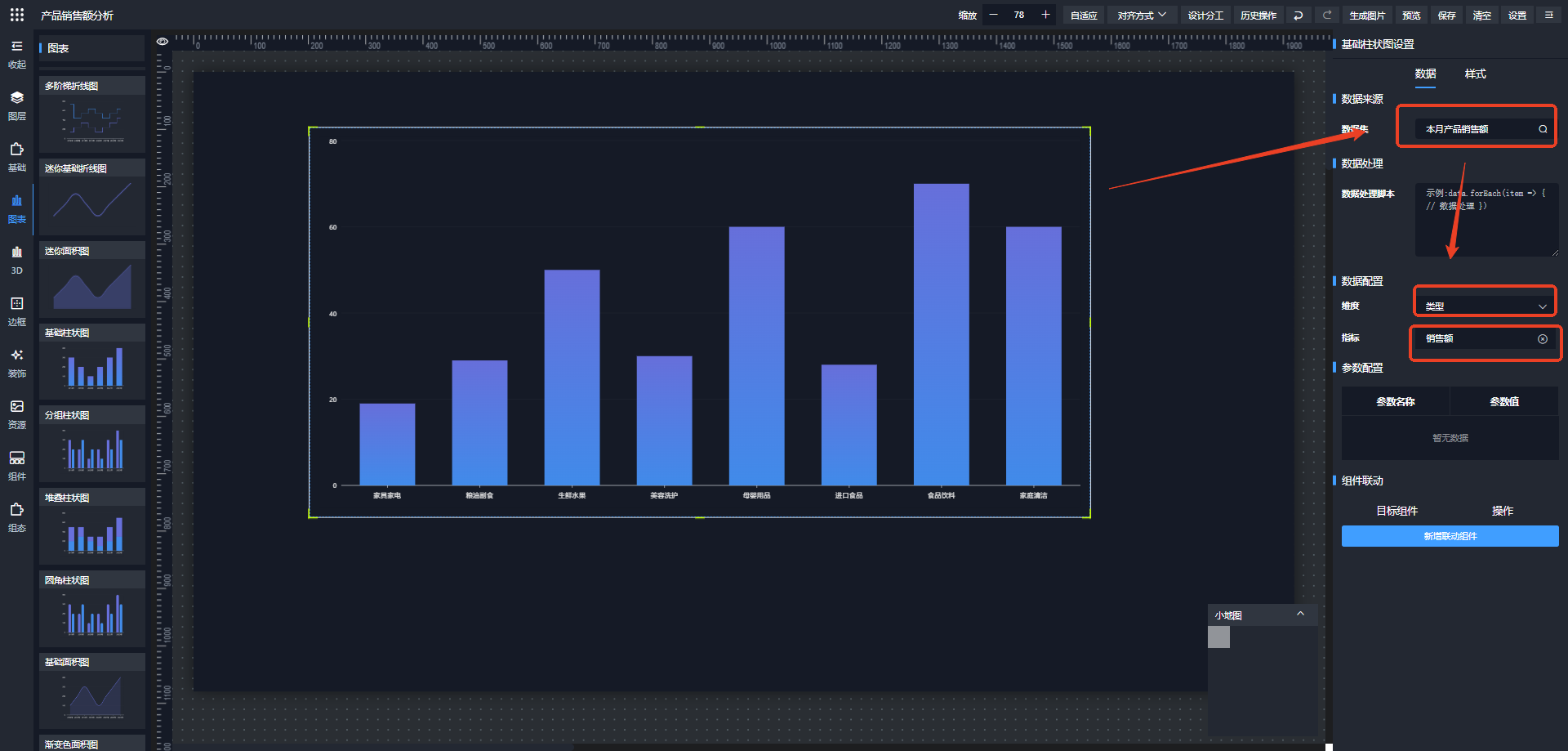Increase zoom with the plus stepper
Screen dimensions: 1568x751
[x=1045, y=15]
